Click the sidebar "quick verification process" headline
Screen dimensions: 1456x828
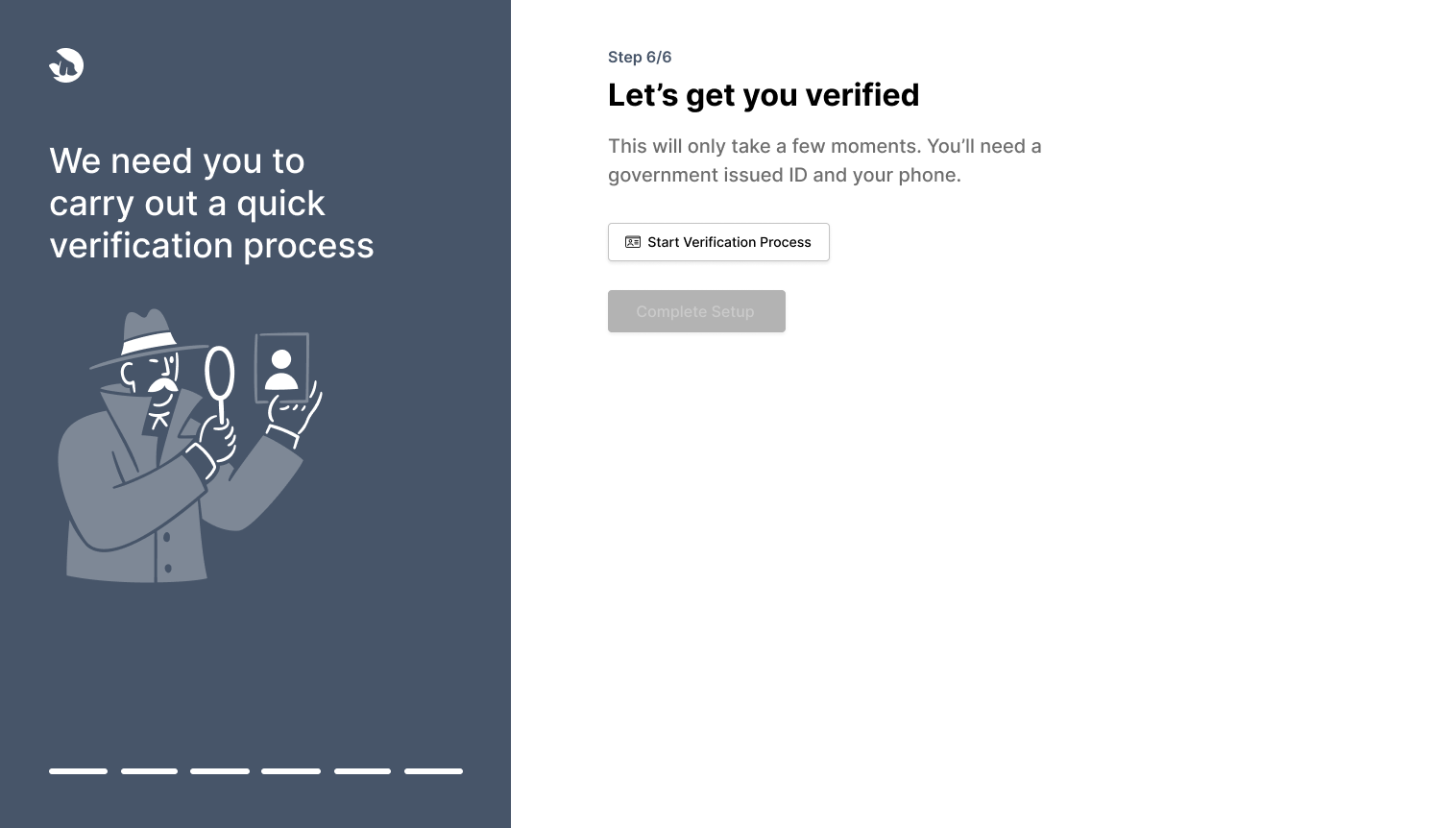click(x=211, y=203)
